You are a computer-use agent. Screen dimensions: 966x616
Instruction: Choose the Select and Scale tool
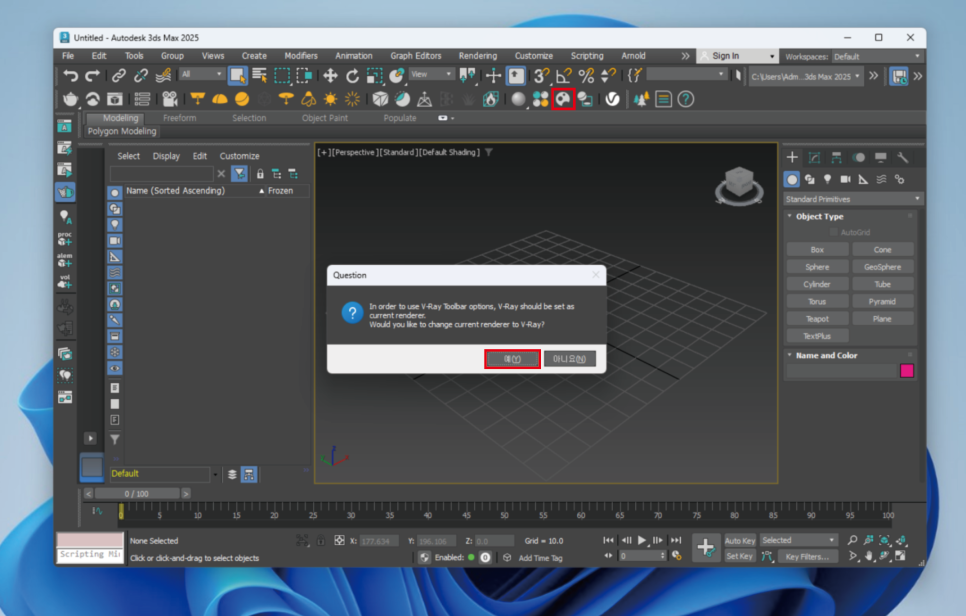374,76
